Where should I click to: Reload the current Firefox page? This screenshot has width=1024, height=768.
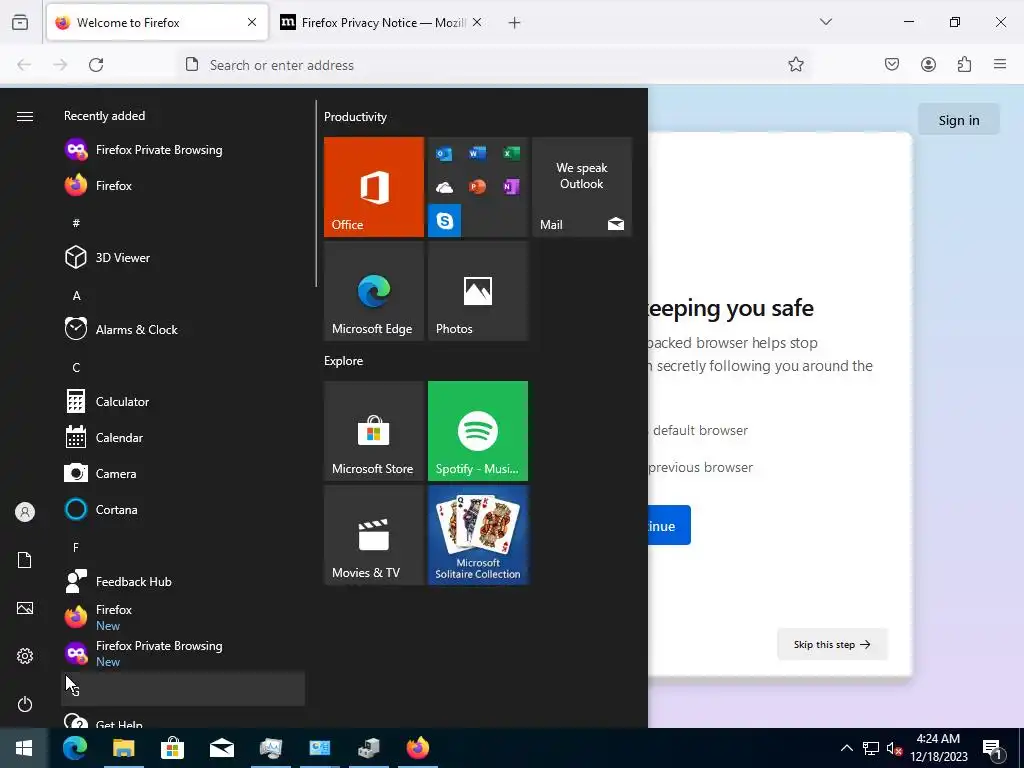[x=96, y=65]
